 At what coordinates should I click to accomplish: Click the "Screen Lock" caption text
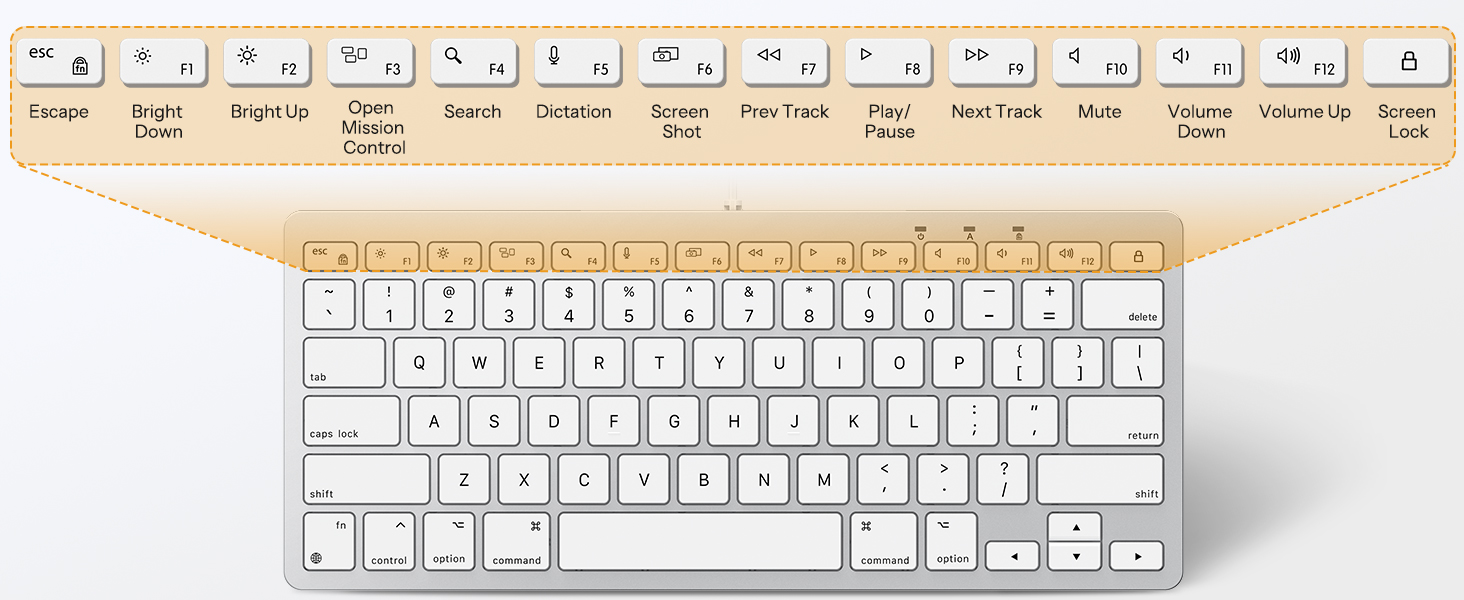[x=1408, y=122]
